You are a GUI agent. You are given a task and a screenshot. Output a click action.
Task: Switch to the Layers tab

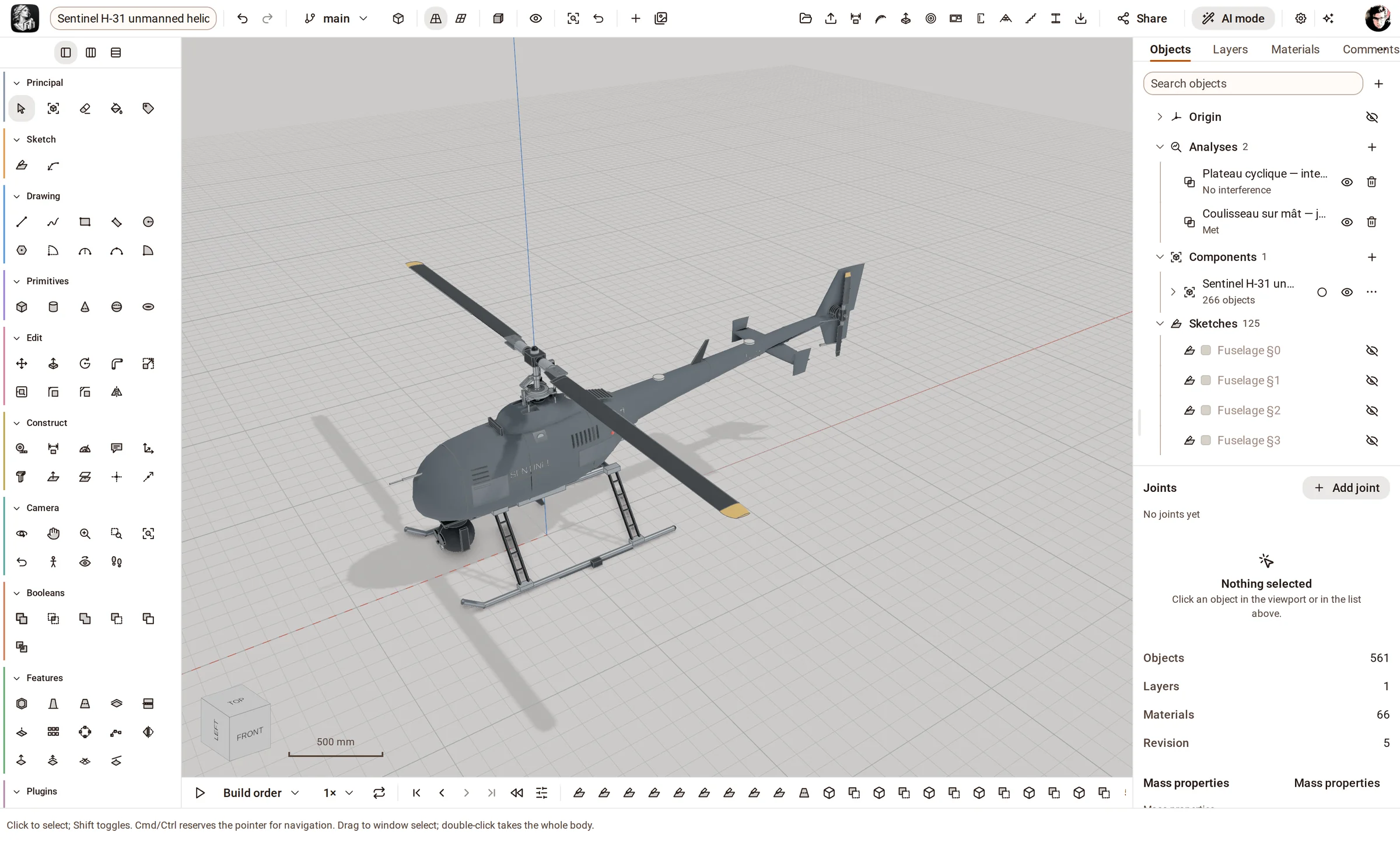(x=1230, y=50)
